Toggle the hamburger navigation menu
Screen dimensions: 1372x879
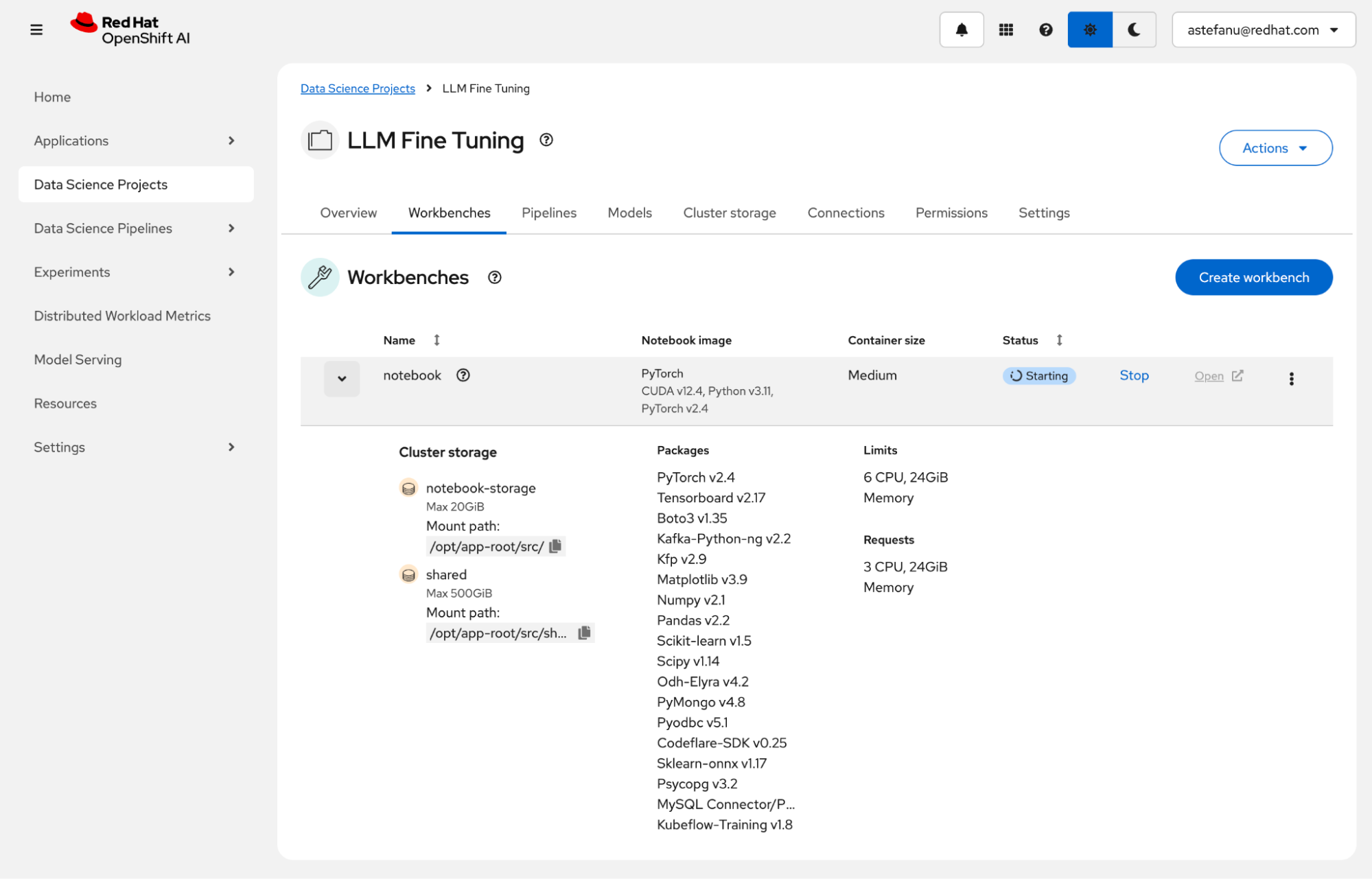[x=36, y=30]
